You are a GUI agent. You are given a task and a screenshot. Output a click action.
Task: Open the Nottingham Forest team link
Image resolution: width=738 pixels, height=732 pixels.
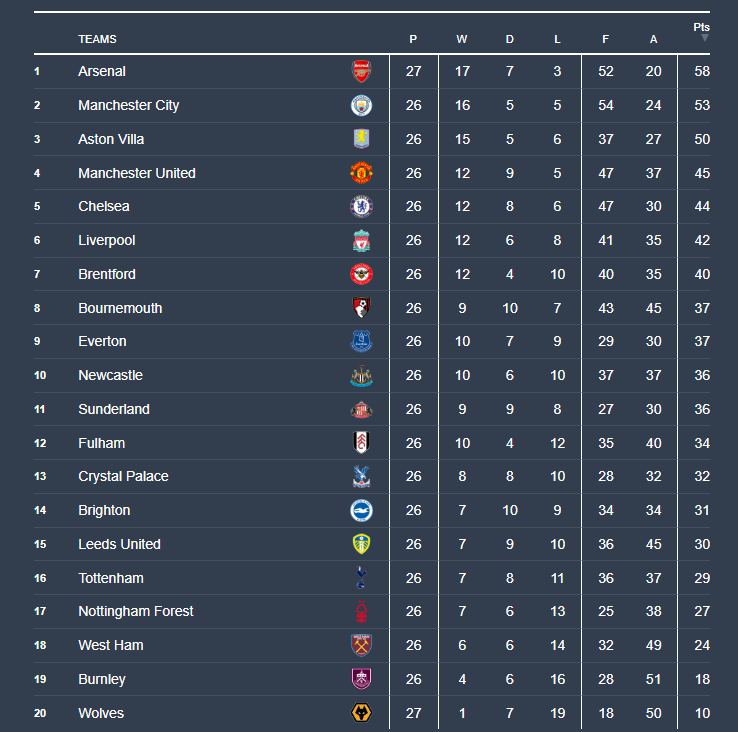click(136, 611)
